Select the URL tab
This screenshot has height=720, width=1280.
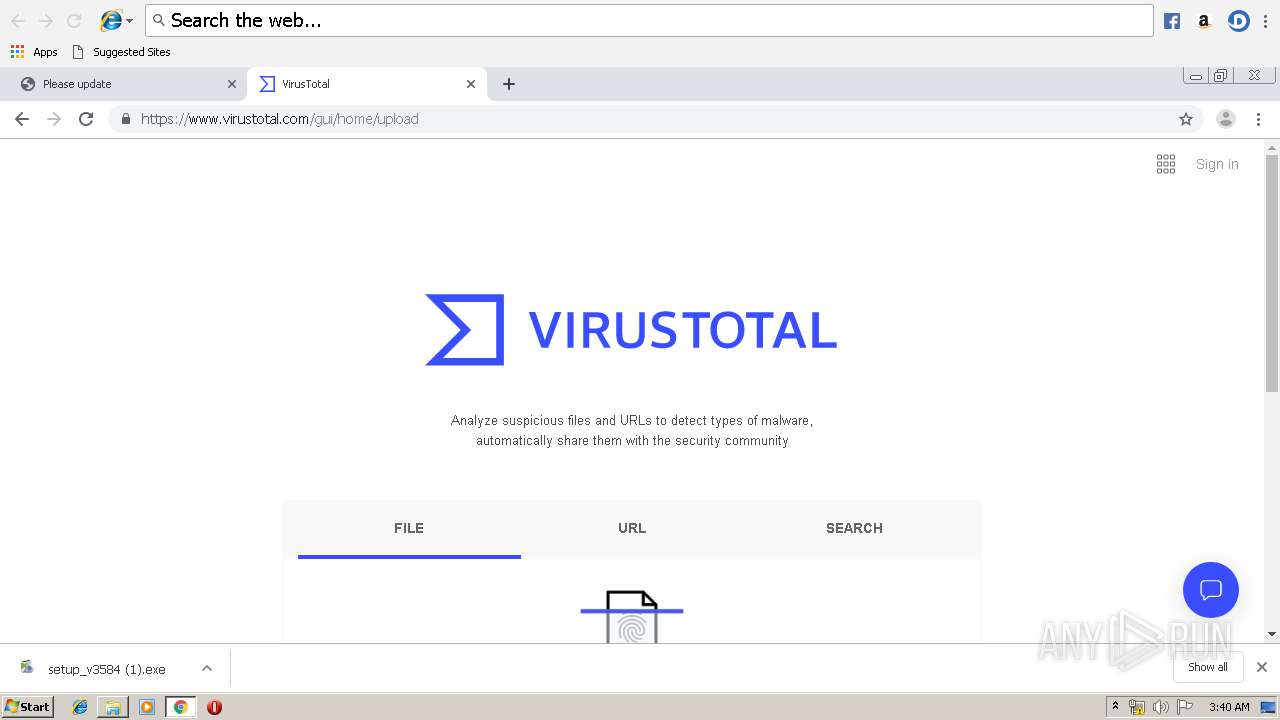632,528
